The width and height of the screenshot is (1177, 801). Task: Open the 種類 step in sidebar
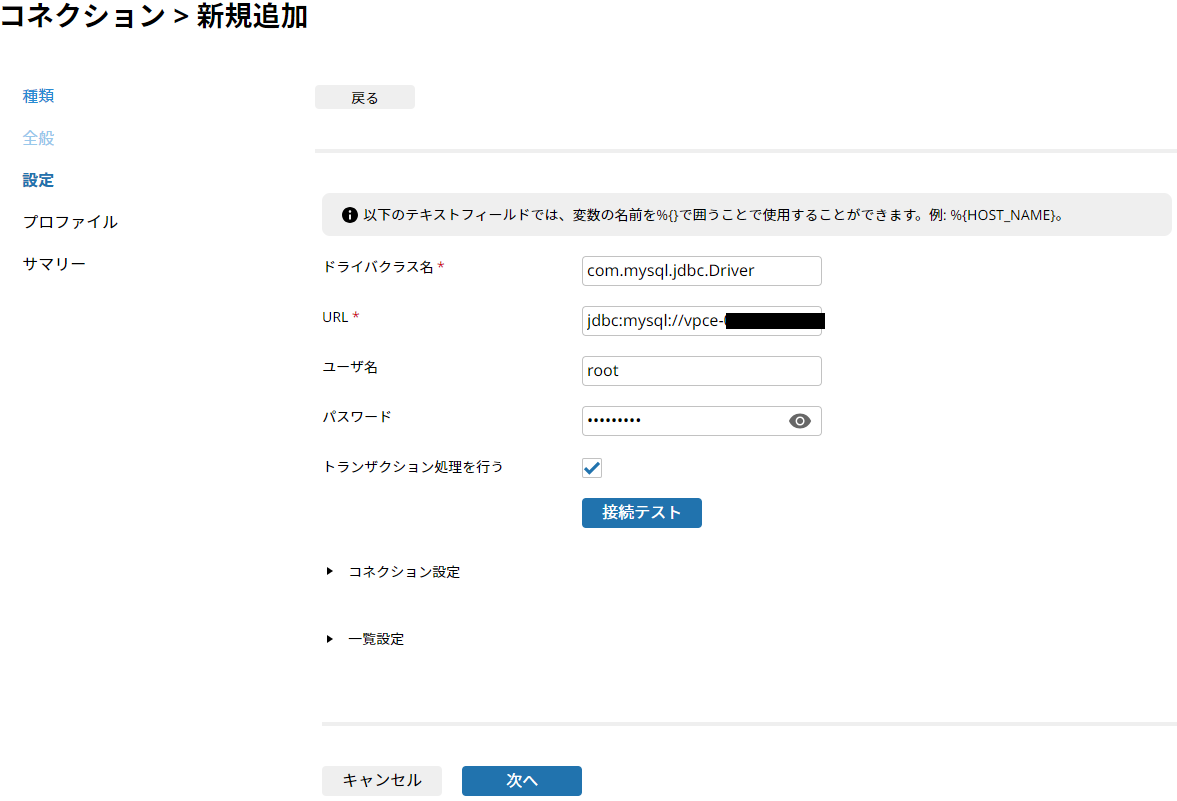(38, 96)
